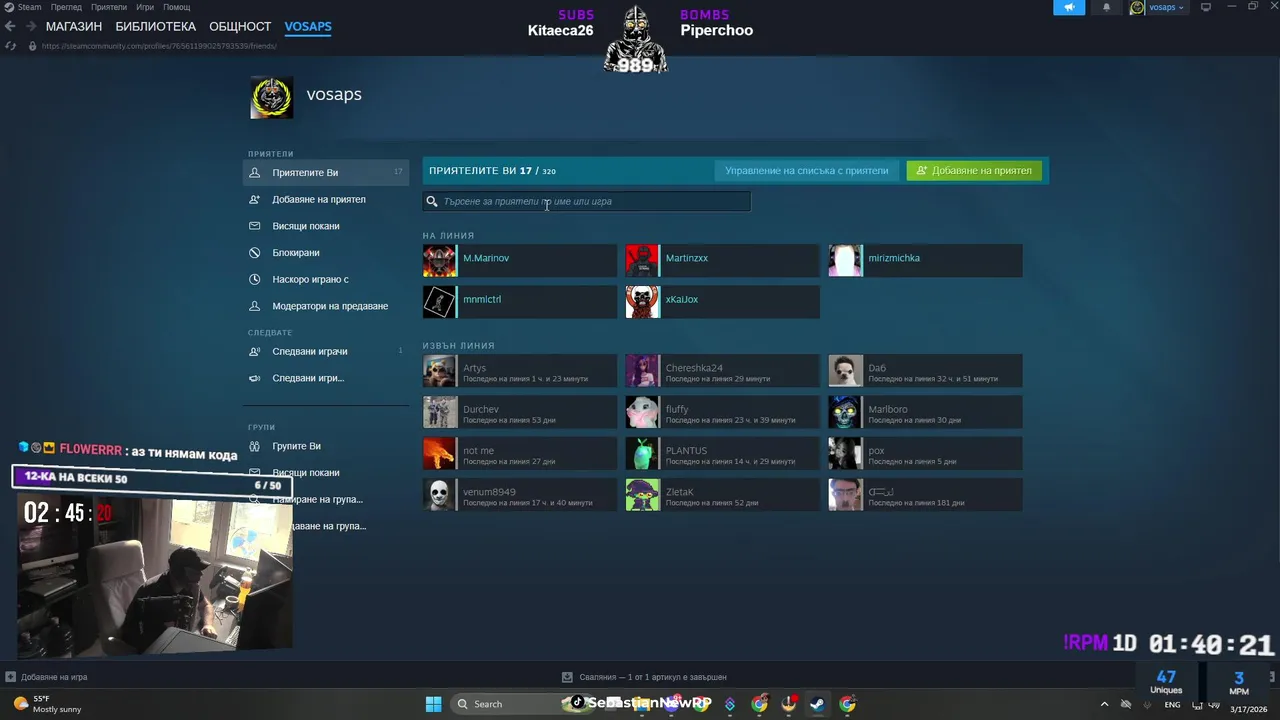
Task: Open the weather widget in taskbar
Action: tap(48, 704)
